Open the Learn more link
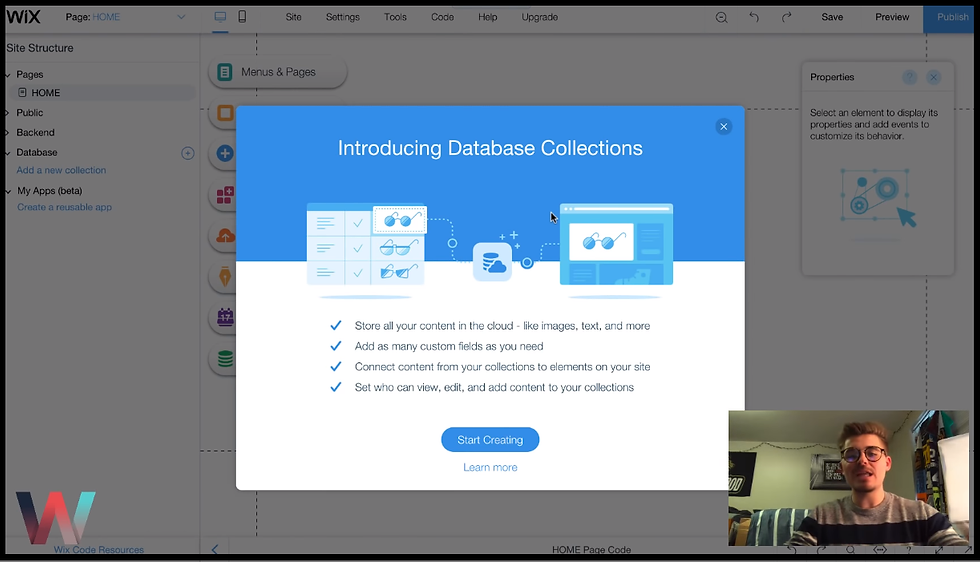 (490, 467)
